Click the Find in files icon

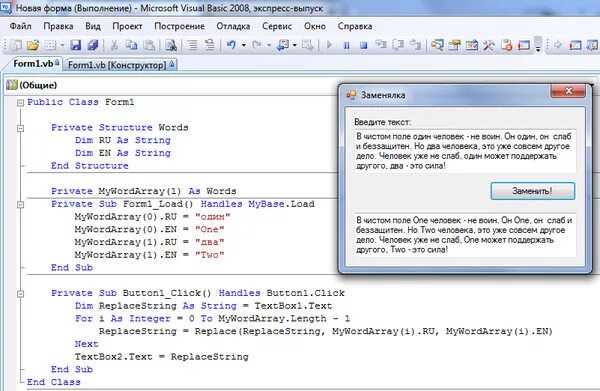(171, 45)
